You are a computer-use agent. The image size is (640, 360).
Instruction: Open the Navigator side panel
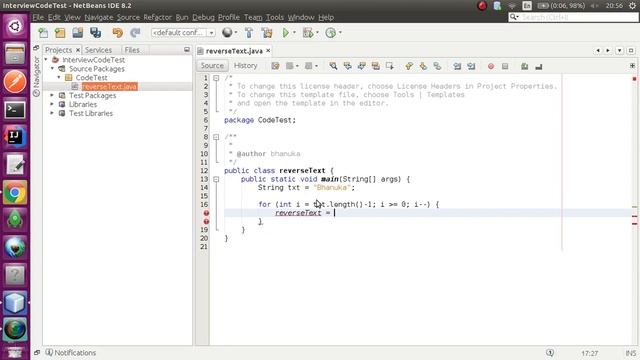coord(36,76)
